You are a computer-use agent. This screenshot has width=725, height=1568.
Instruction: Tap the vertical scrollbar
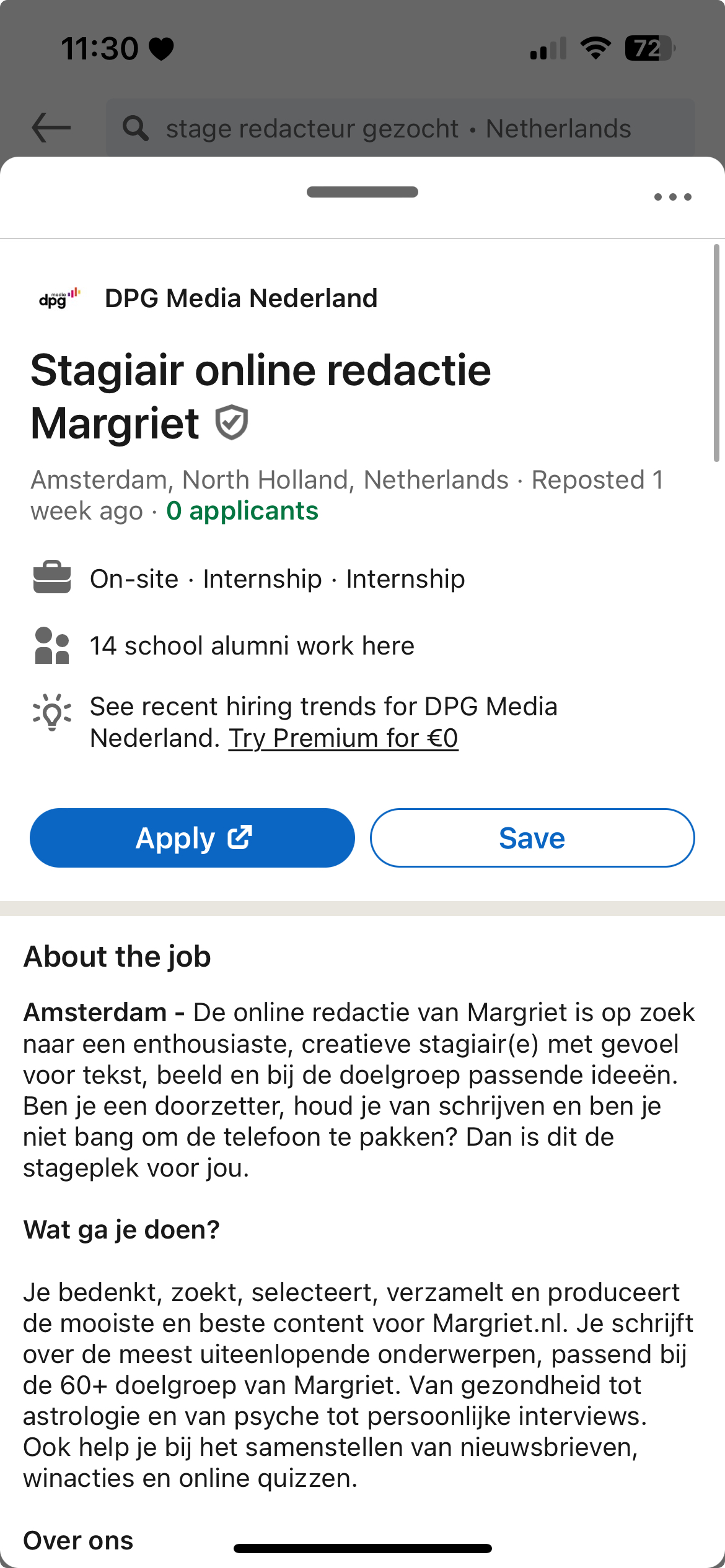coord(716,353)
